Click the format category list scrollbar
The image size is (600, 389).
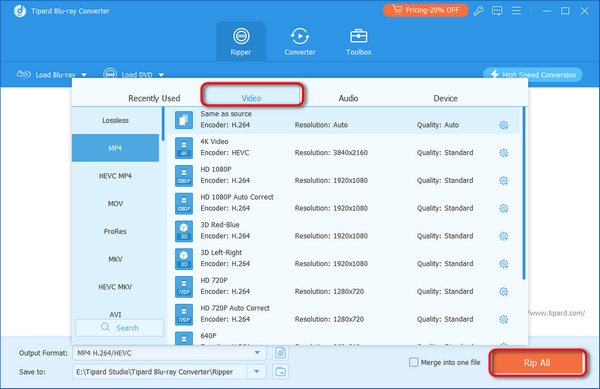tap(163, 124)
